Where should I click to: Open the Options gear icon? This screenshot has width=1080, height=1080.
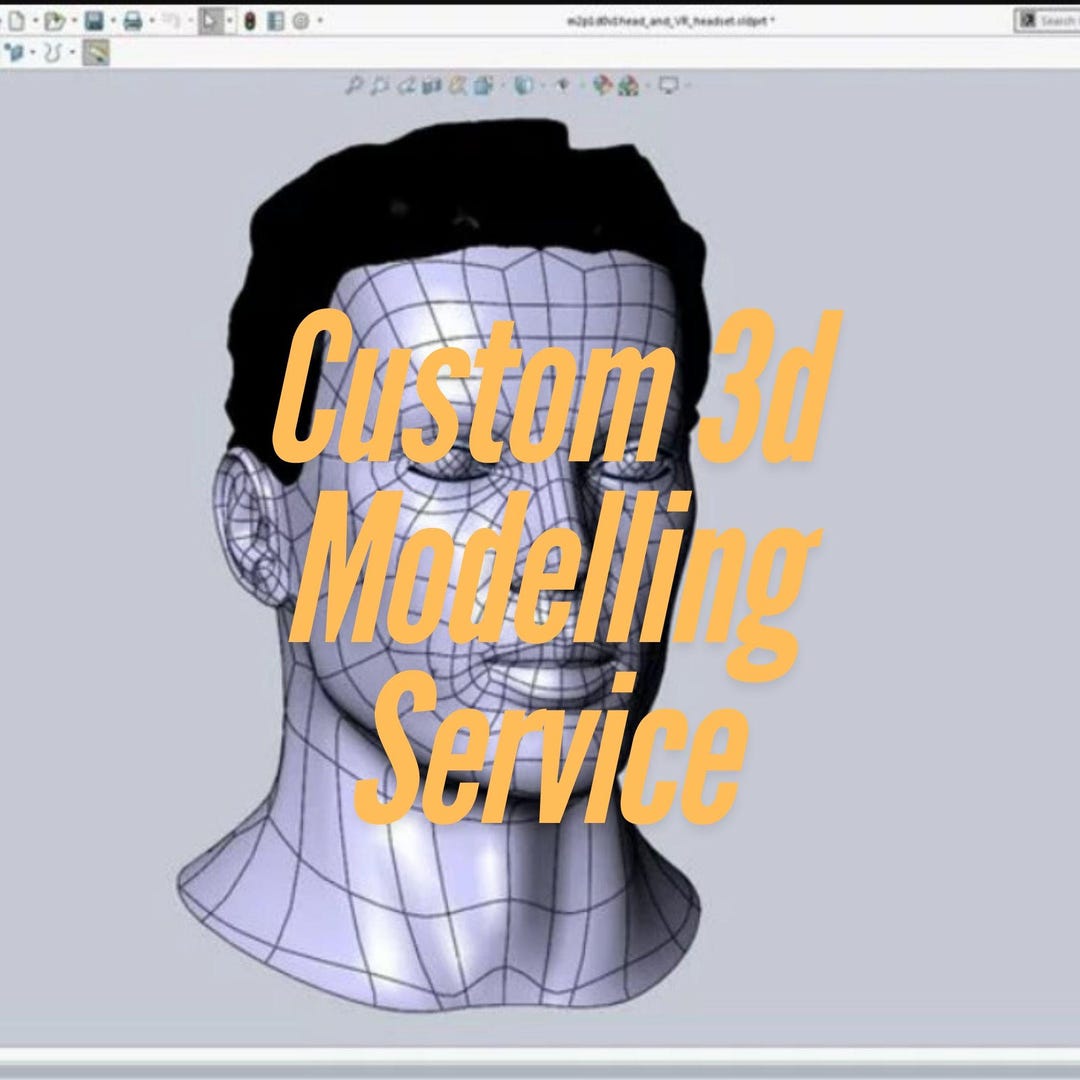298,20
